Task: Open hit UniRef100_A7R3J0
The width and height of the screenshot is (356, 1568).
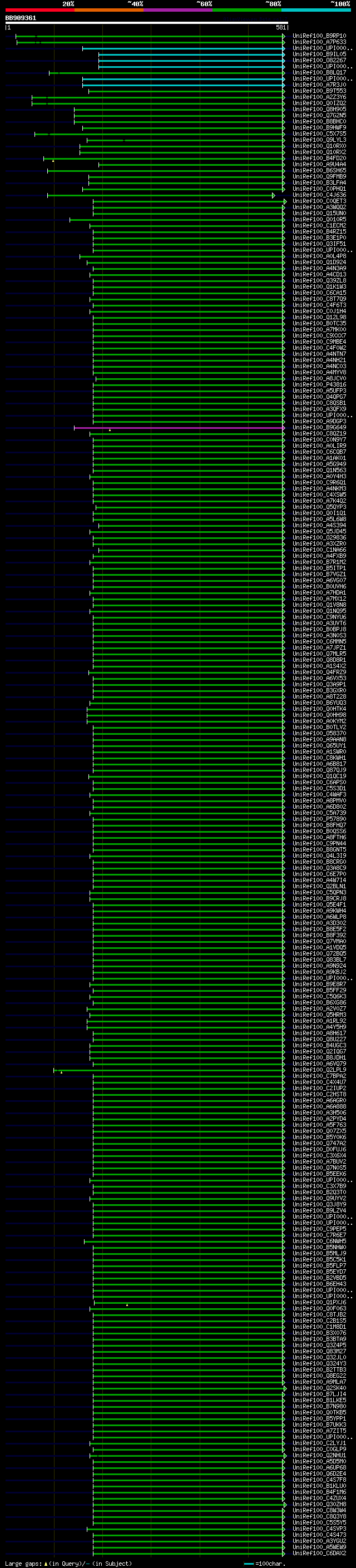Action: point(319,85)
